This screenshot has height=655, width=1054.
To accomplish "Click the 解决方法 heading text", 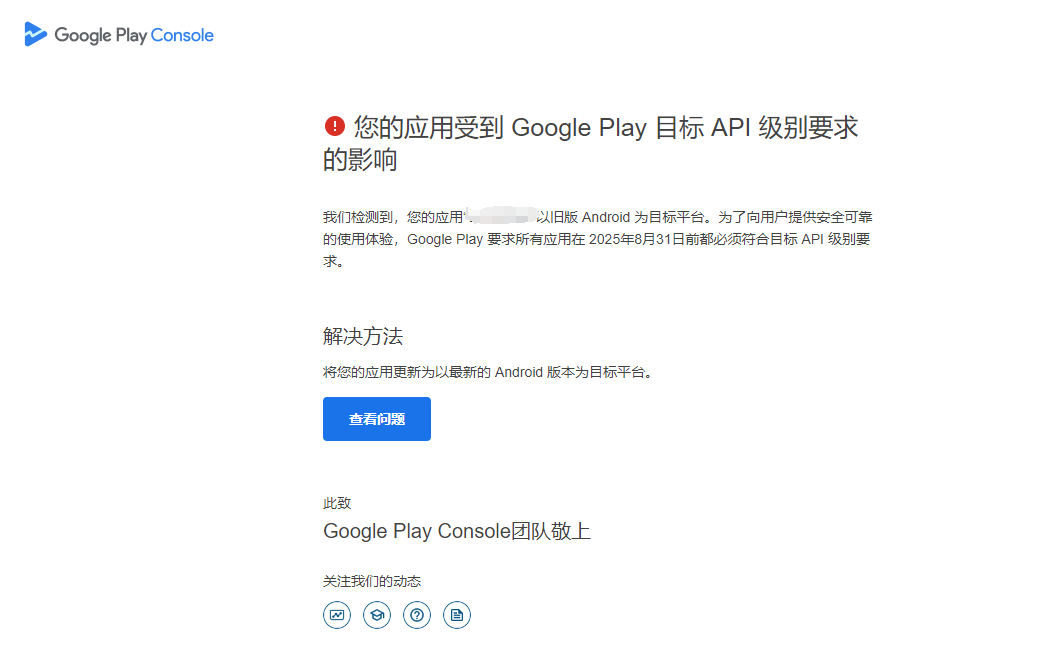I will coord(363,336).
